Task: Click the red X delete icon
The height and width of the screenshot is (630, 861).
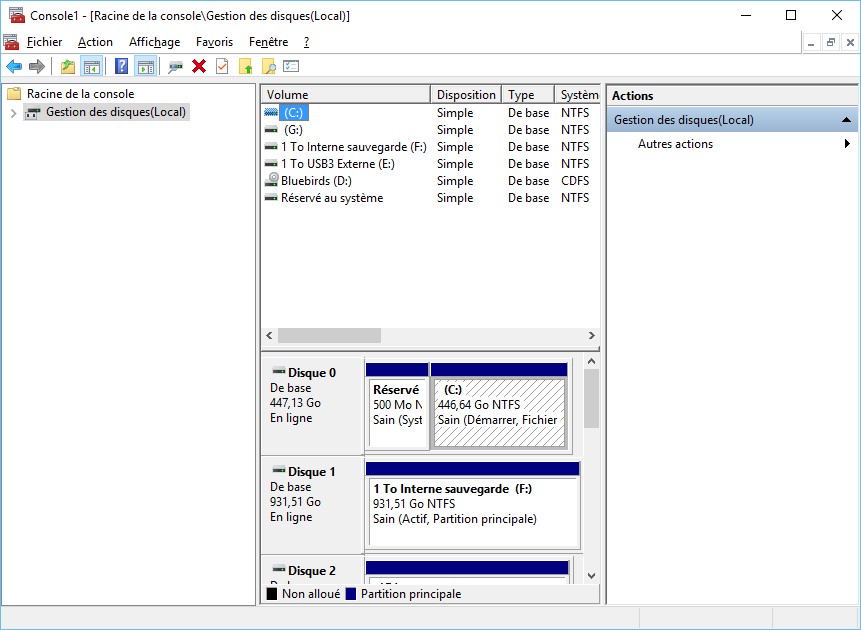Action: pos(199,67)
